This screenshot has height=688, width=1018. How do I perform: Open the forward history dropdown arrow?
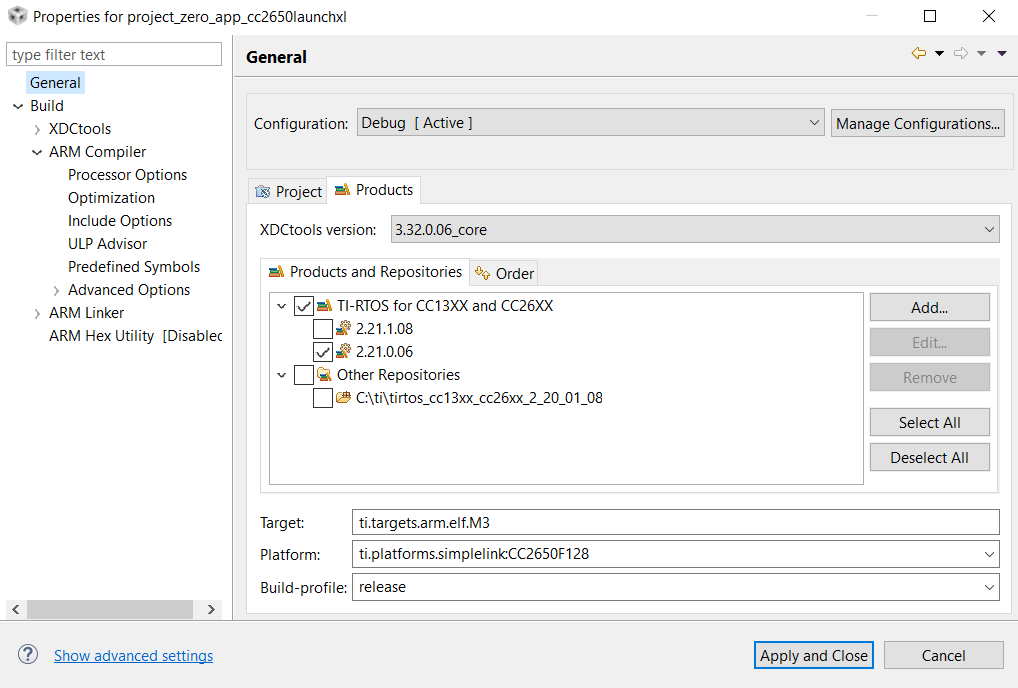coord(982,54)
